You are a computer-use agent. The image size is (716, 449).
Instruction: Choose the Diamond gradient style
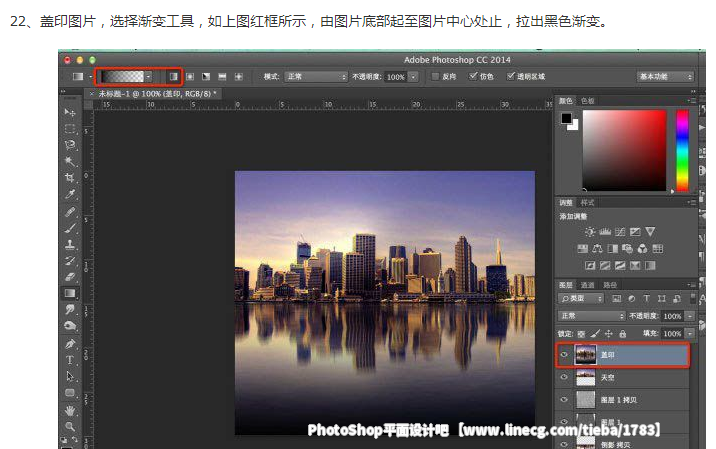tap(238, 77)
